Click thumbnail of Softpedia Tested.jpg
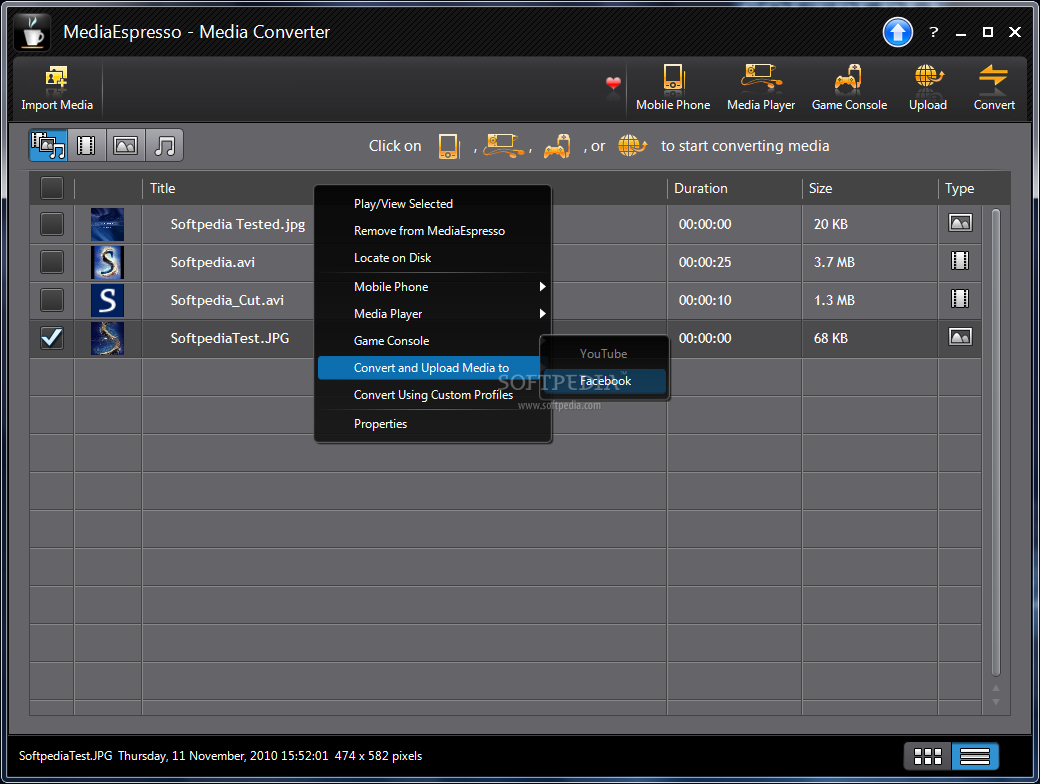The image size is (1040, 784). point(107,224)
